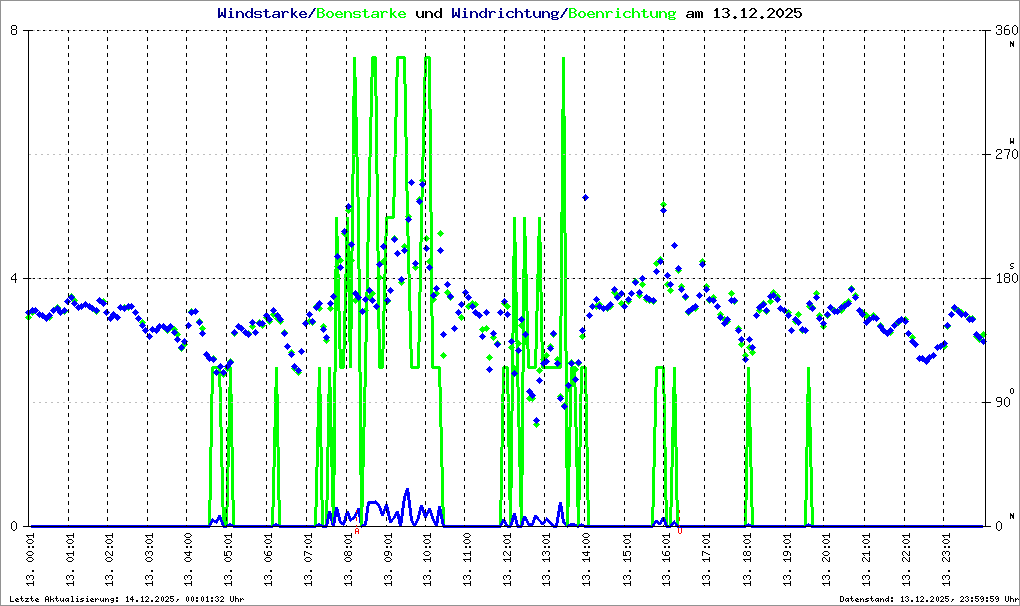Click the time label '13. 01:01'
Screen dimensions: 1020x606
(70, 559)
